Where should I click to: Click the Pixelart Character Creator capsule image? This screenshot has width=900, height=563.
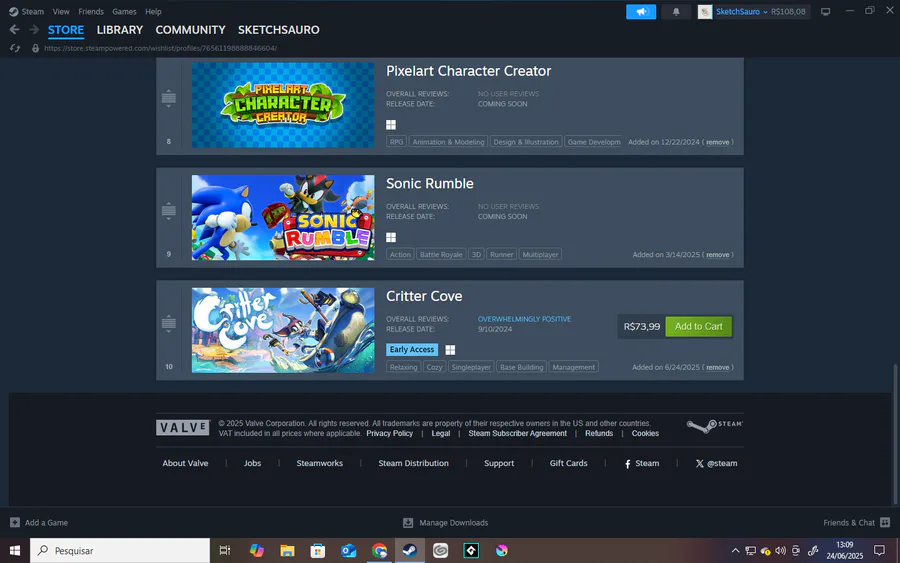coord(283,105)
